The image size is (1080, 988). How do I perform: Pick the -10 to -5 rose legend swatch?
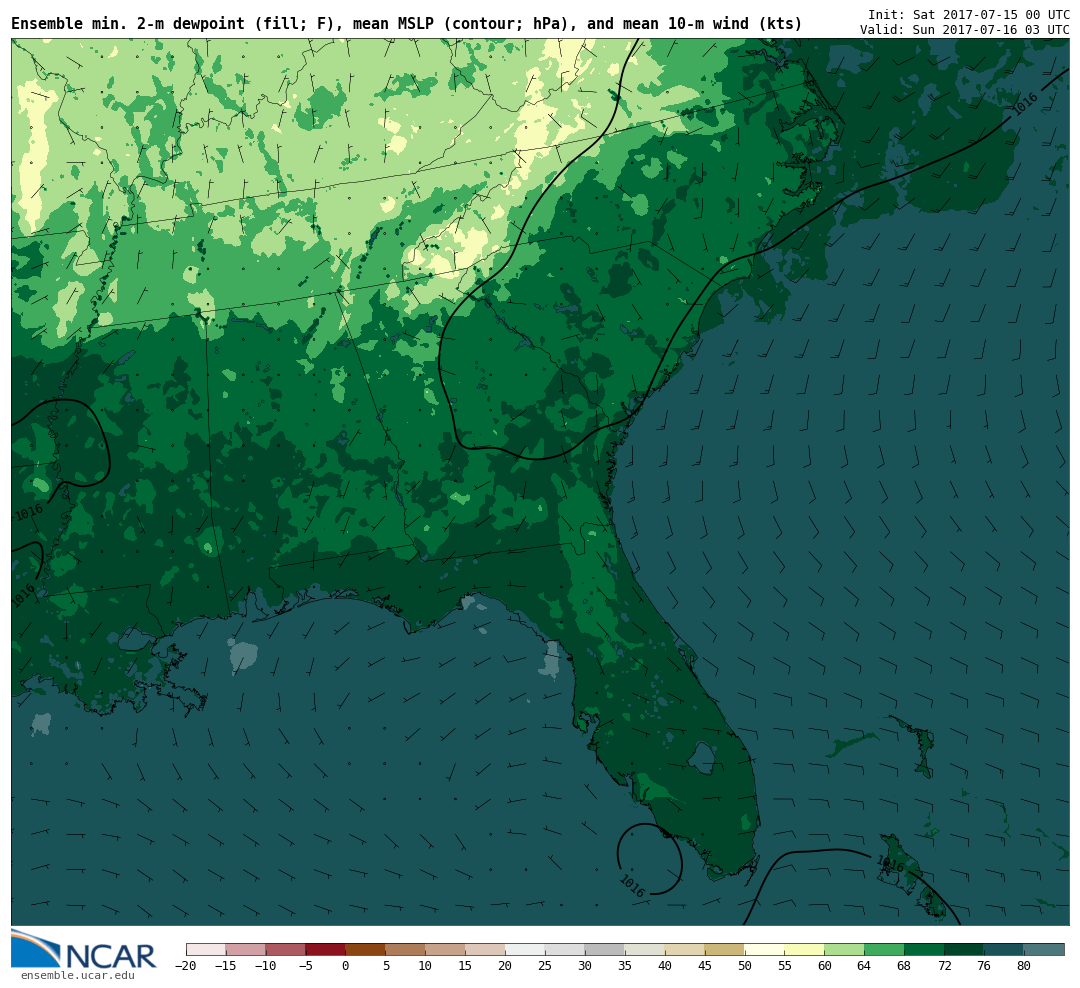coord(286,949)
